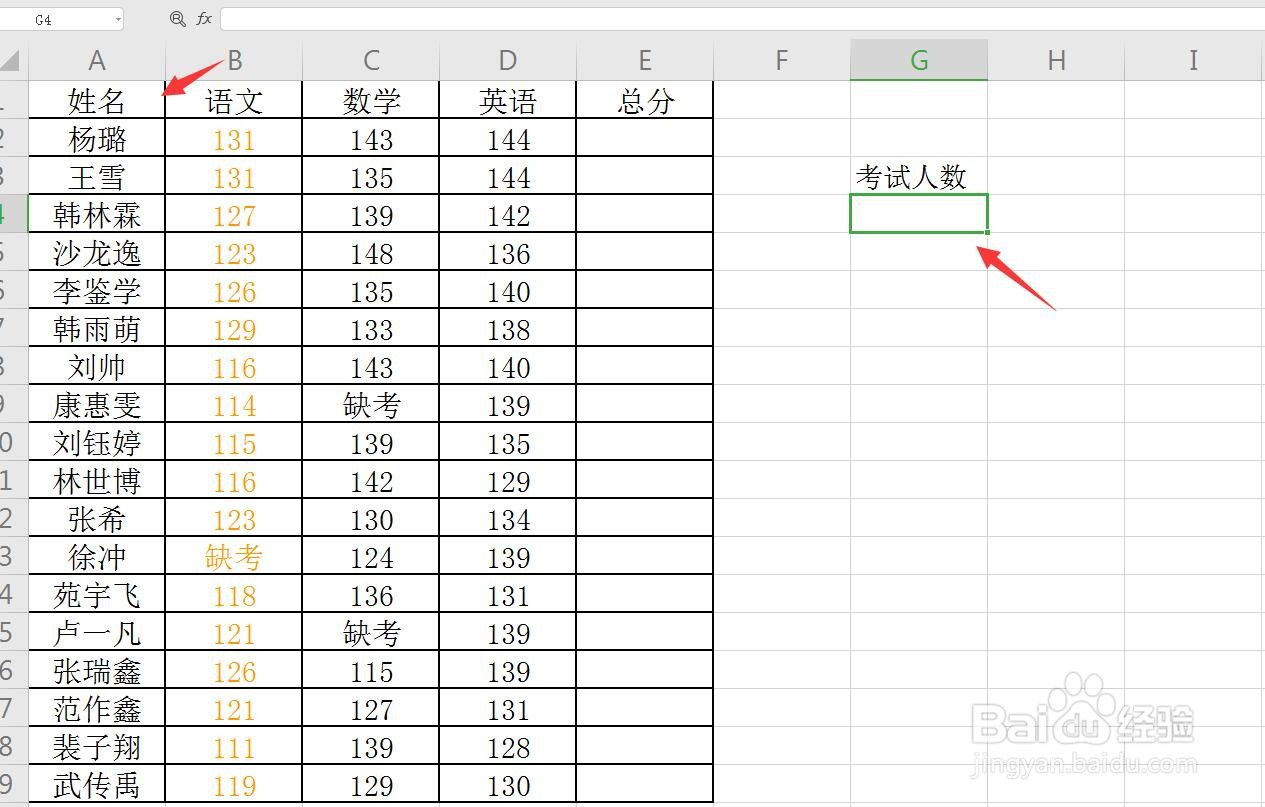Click the name cell 张希
This screenshot has height=807, width=1265.
97,518
